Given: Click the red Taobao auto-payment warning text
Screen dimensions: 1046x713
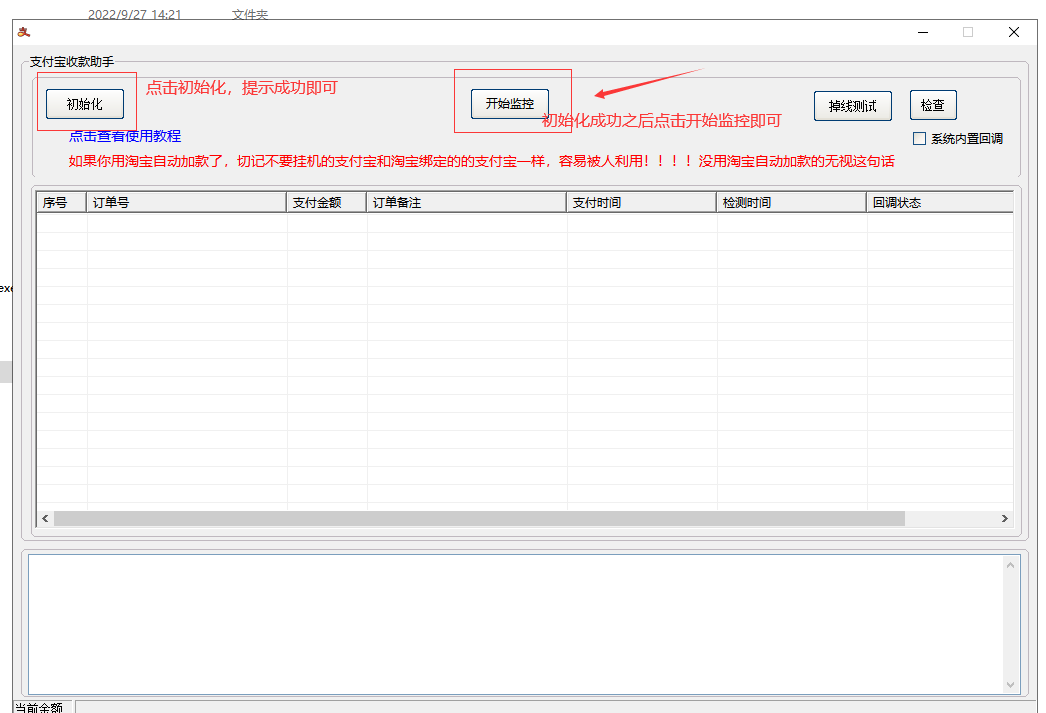Looking at the screenshot, I should 481,161.
